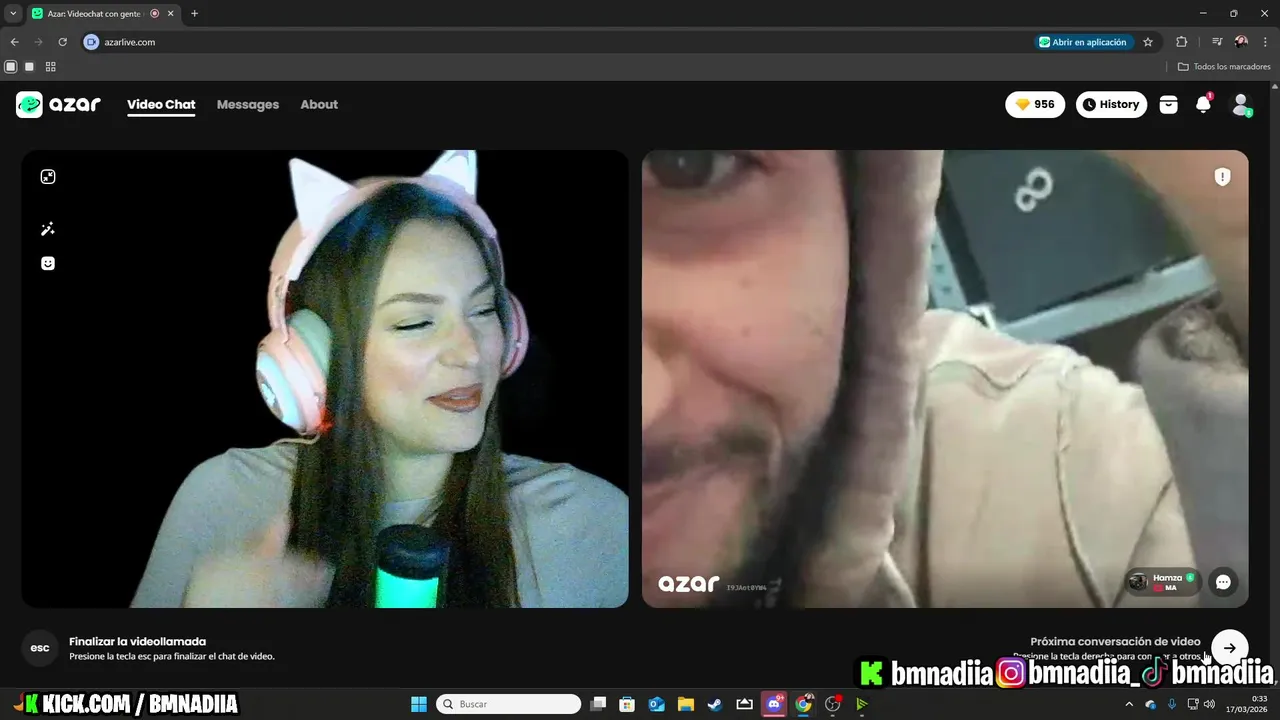Open the Azar shop icon

[1168, 104]
